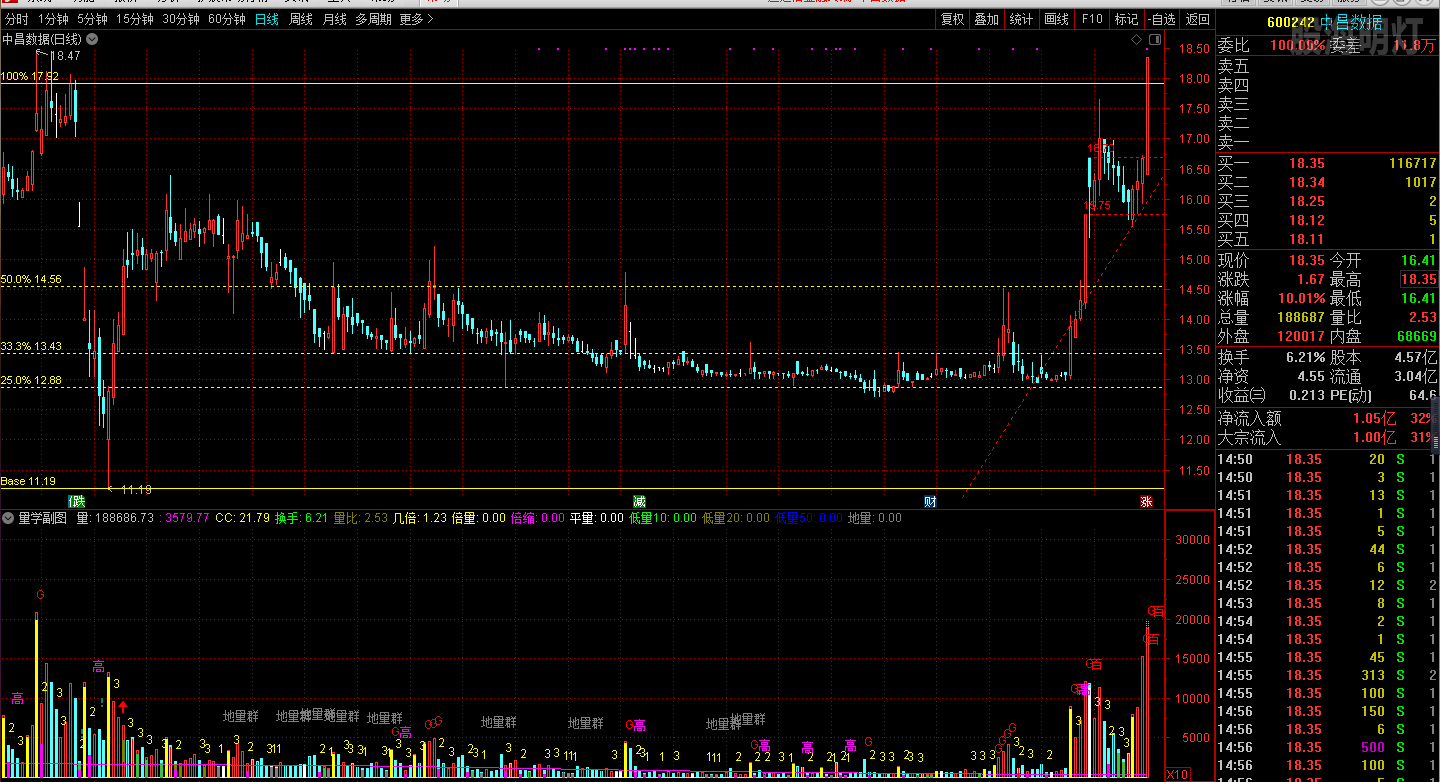This screenshot has height=782, width=1440.
Task: Click the 画线 drawing button
Action: 1057,19
